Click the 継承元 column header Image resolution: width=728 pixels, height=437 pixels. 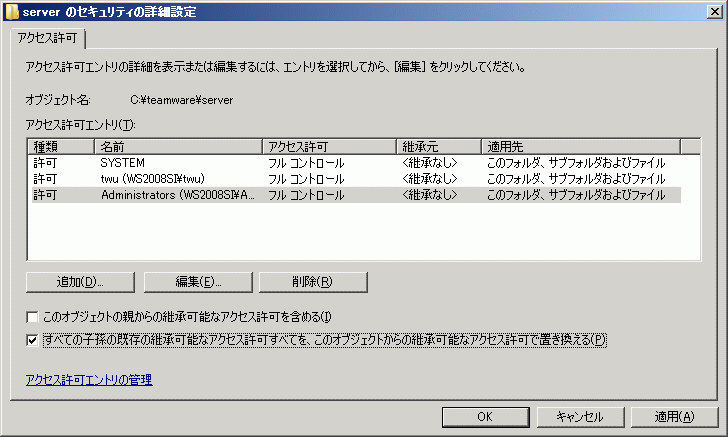[439, 147]
